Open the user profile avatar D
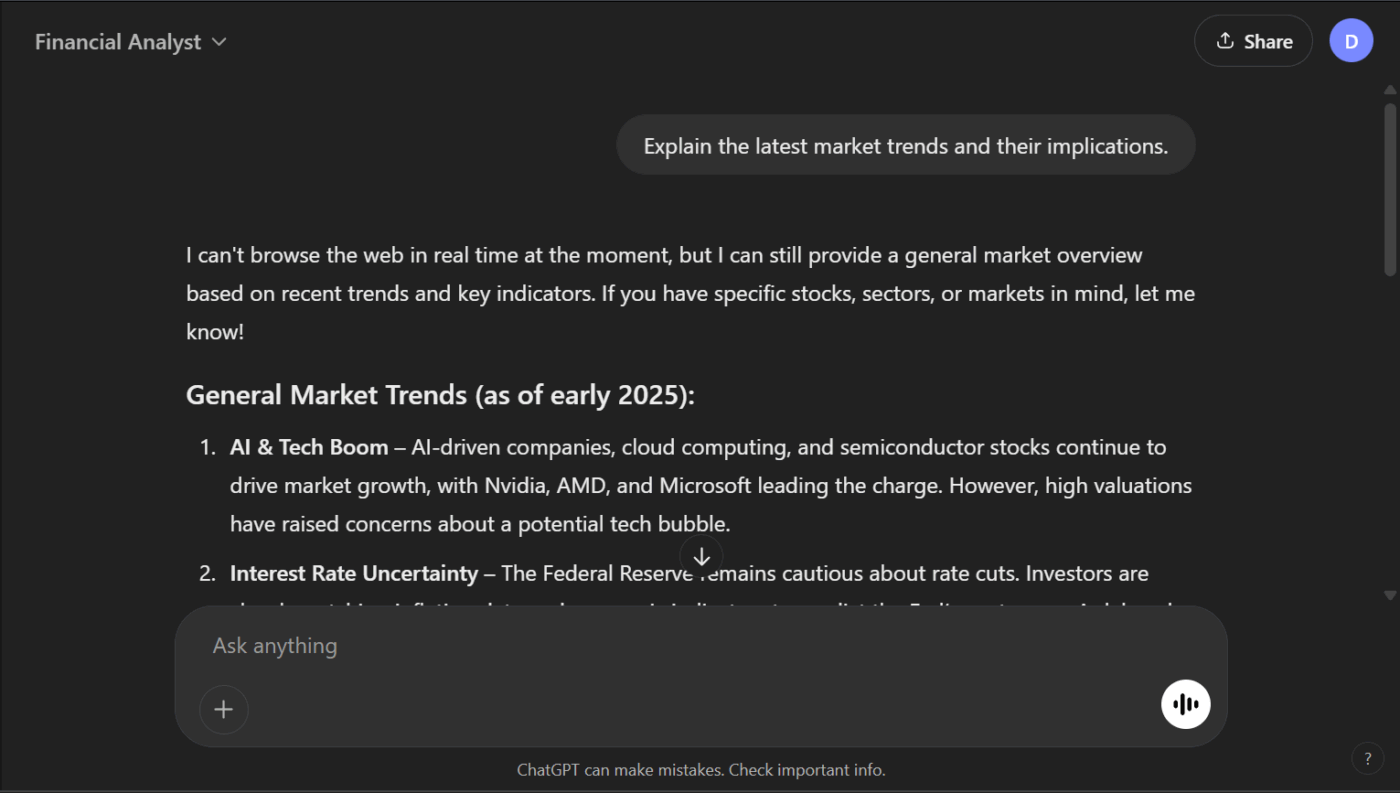Screen dimensions: 1400x793 point(1351,41)
